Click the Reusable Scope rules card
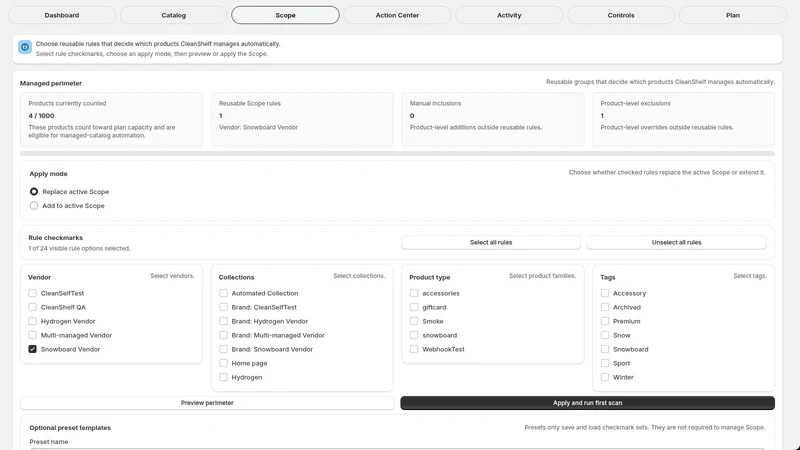The height and width of the screenshot is (450, 800). tap(302, 119)
